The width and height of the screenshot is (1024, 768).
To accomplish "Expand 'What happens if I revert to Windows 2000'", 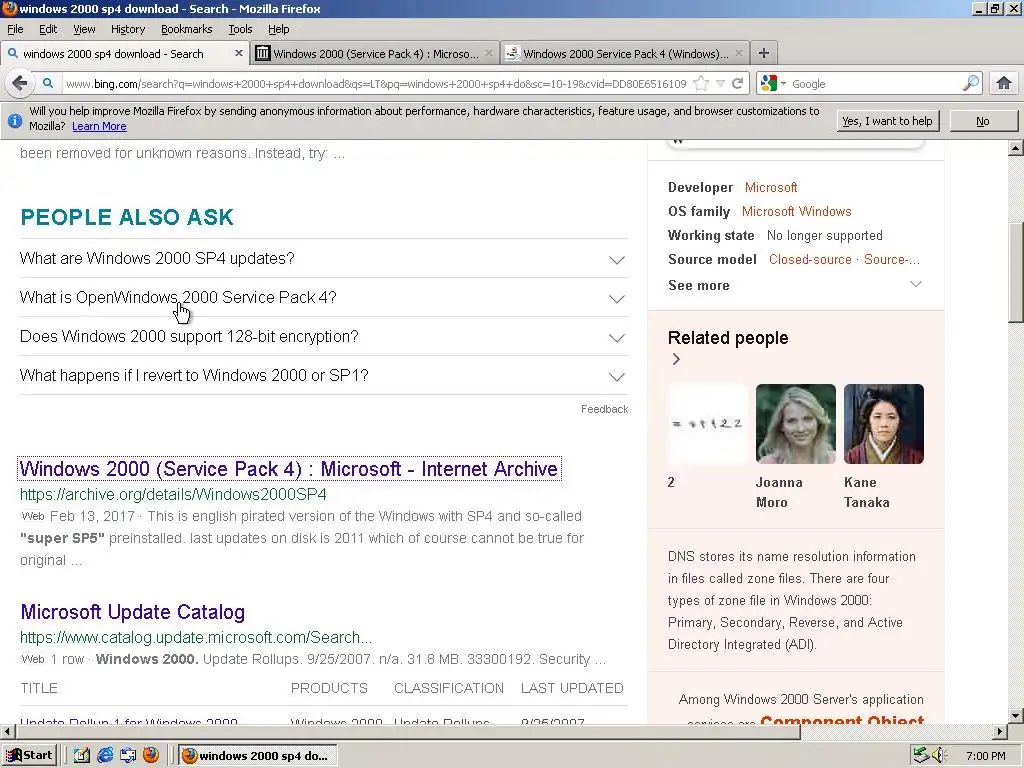I will [323, 376].
